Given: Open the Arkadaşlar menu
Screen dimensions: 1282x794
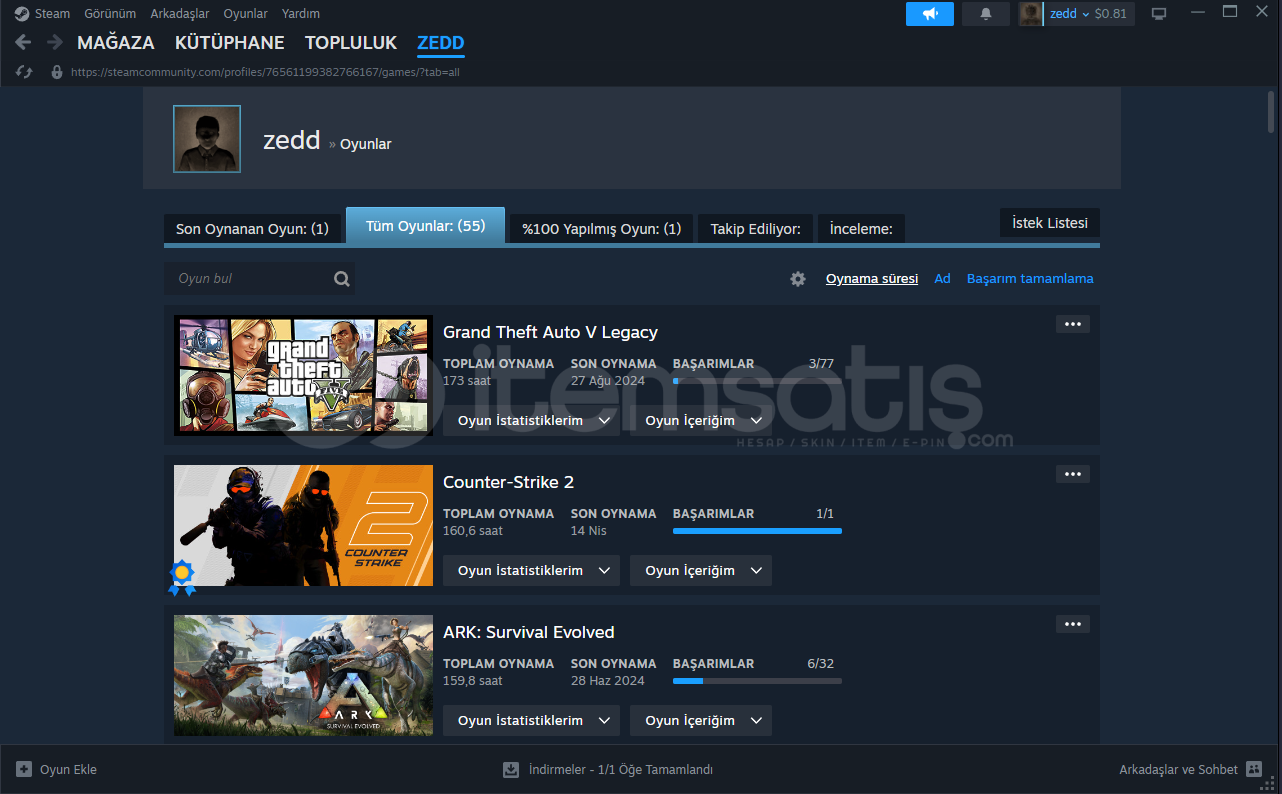Looking at the screenshot, I should 179,14.
